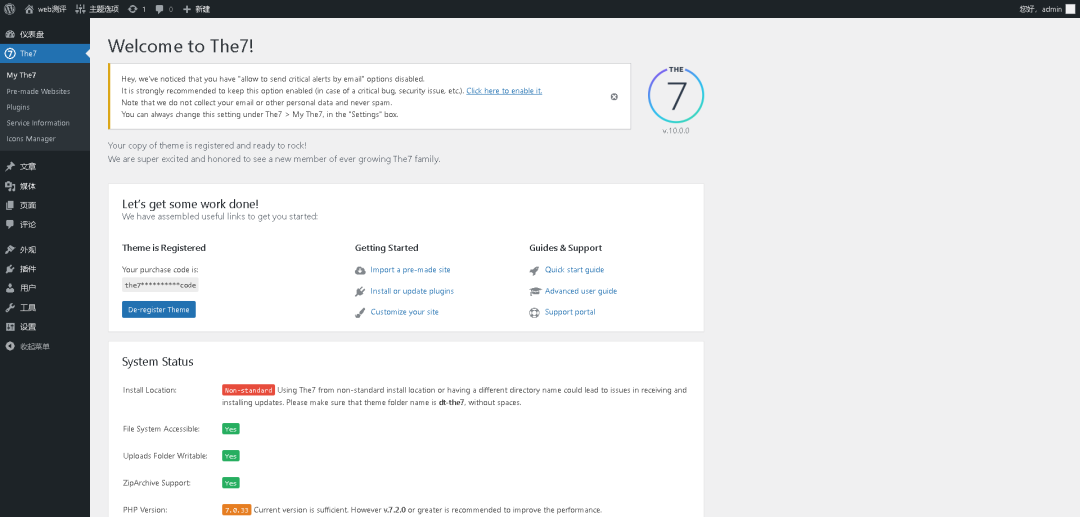Click the cloud icon for importing site
Screen dimensions: 1080x517
pyautogui.click(x=360, y=270)
